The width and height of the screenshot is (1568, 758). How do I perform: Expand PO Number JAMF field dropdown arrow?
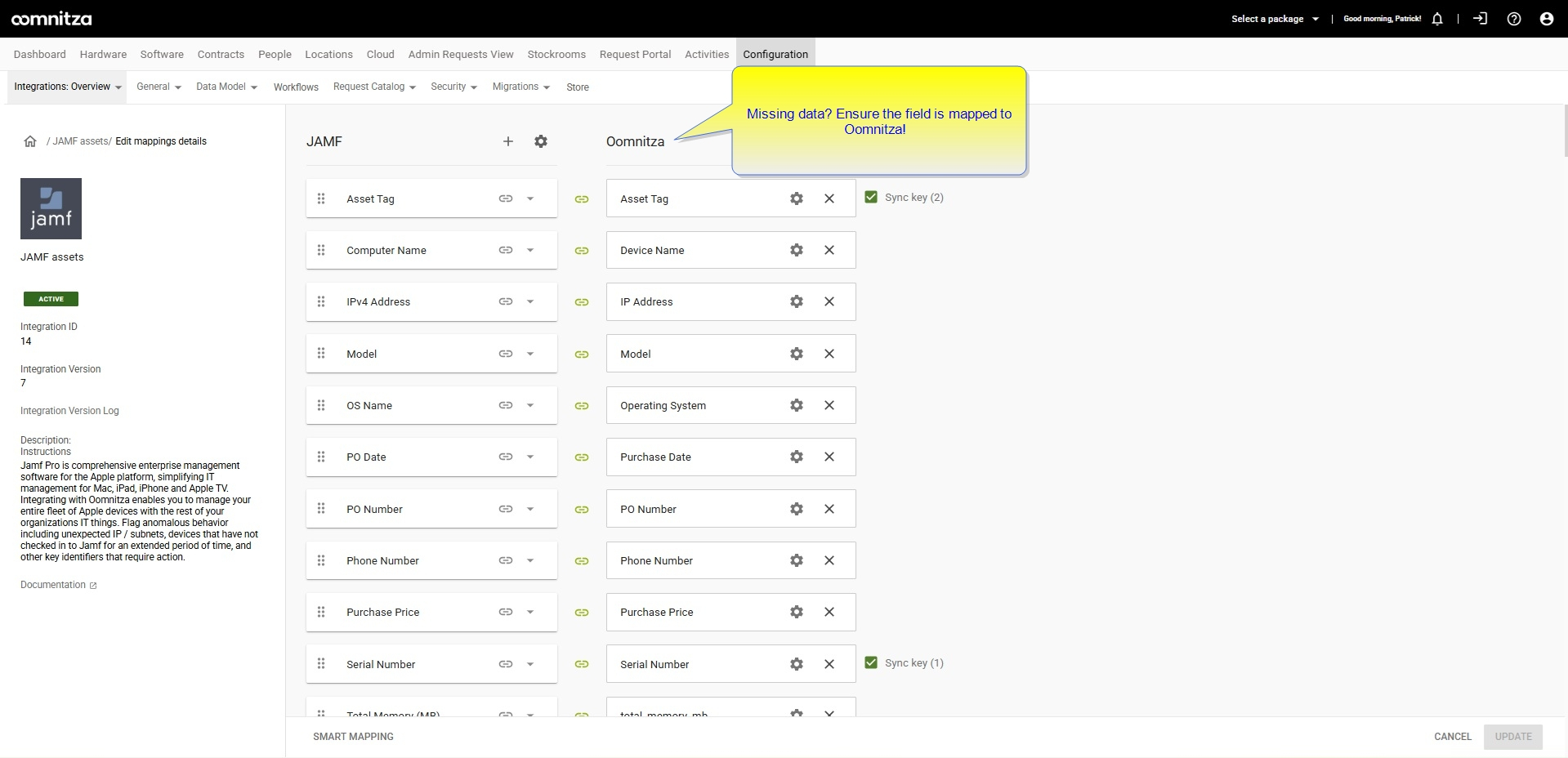[530, 509]
